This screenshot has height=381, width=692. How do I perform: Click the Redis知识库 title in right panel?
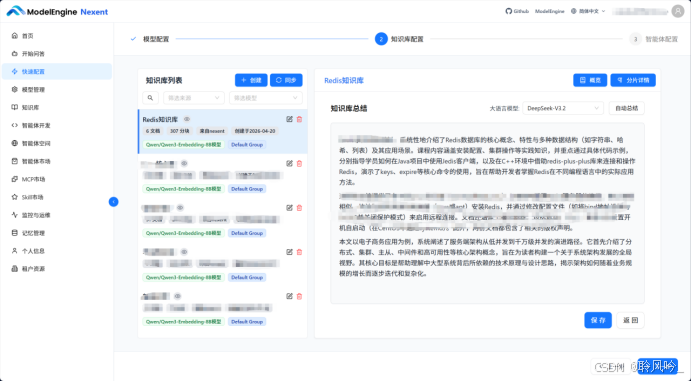(x=344, y=80)
